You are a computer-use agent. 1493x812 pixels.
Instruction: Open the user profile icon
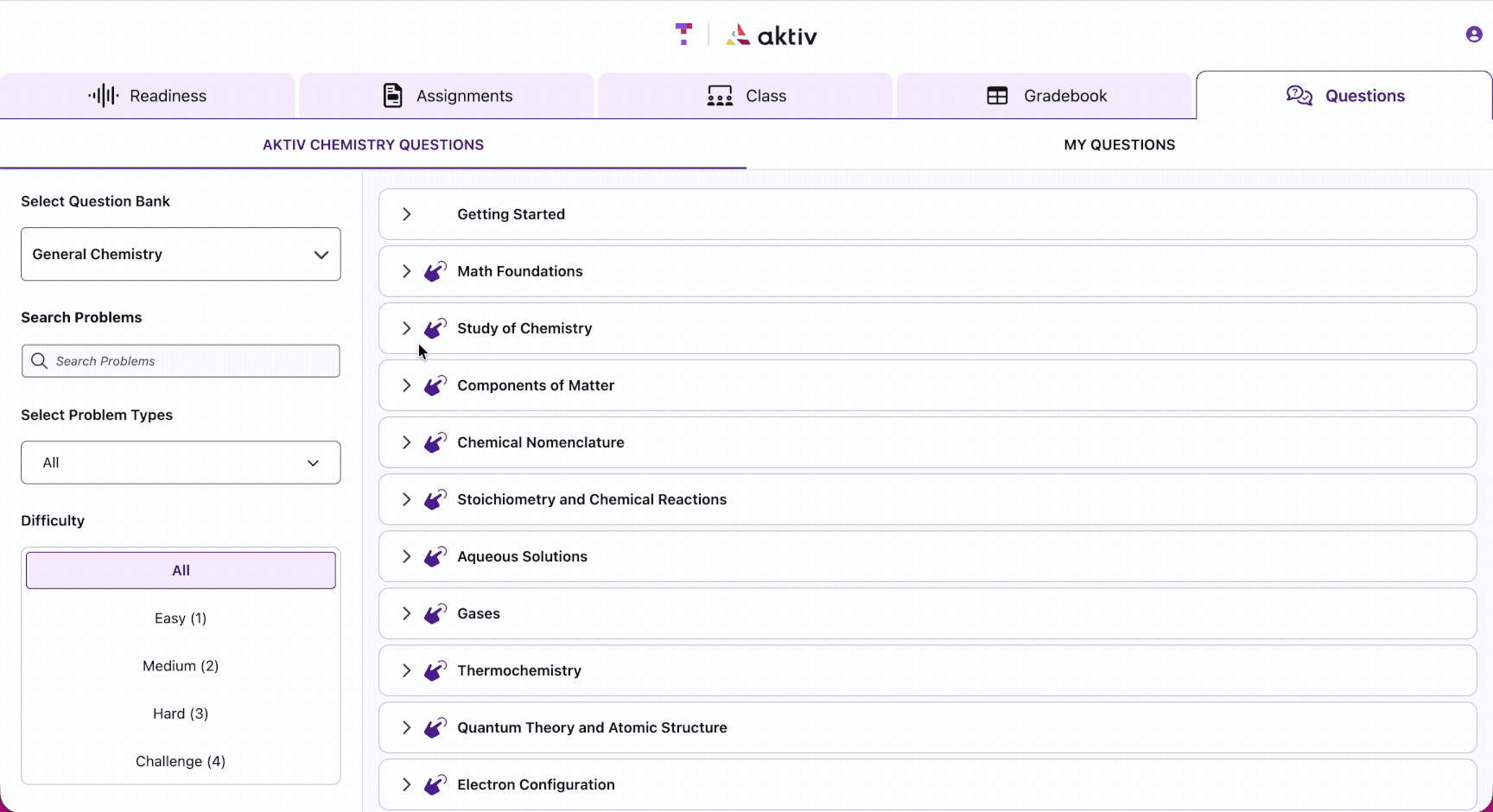[1474, 35]
